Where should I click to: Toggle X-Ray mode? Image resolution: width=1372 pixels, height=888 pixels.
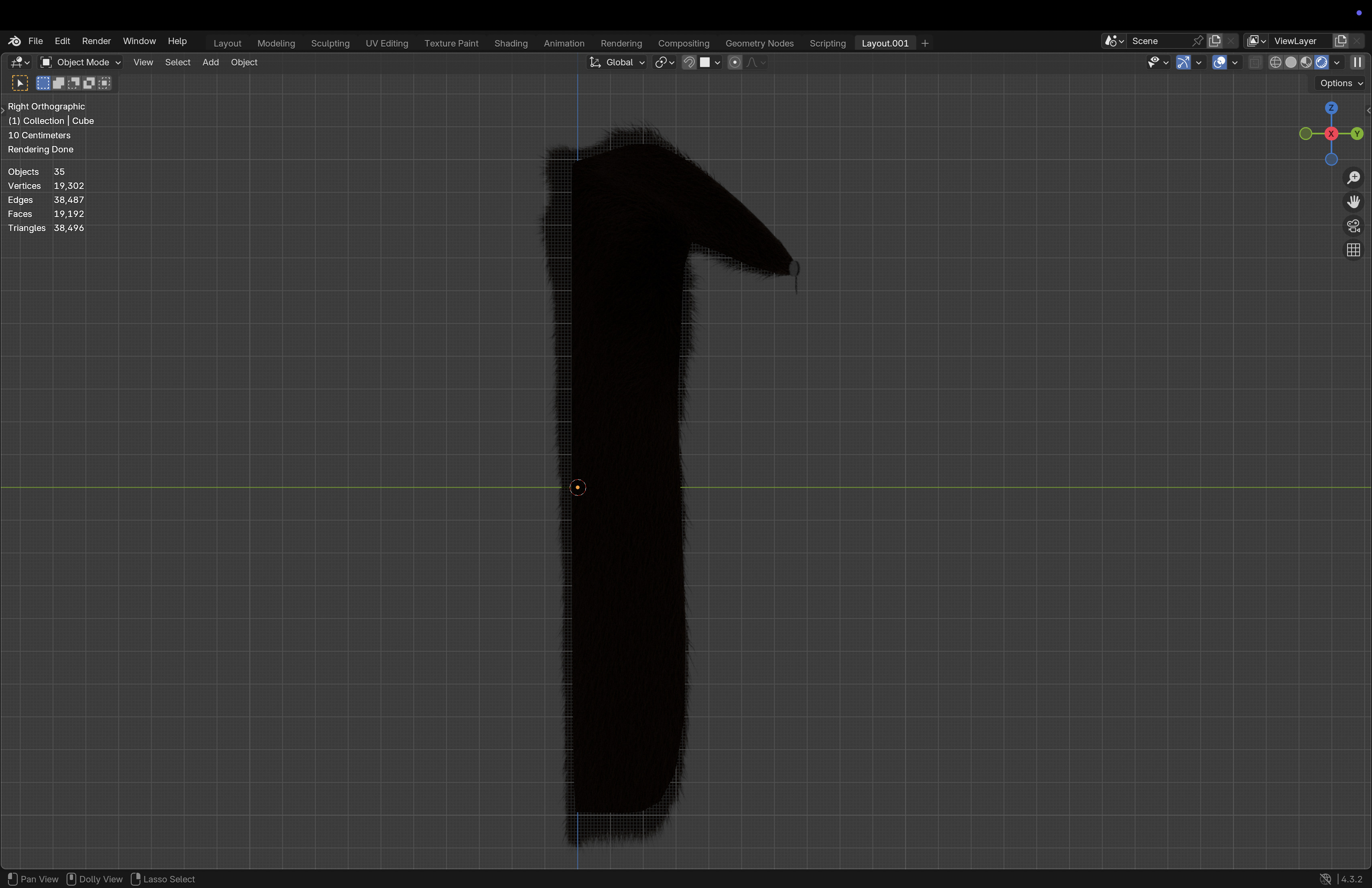coord(1255,62)
